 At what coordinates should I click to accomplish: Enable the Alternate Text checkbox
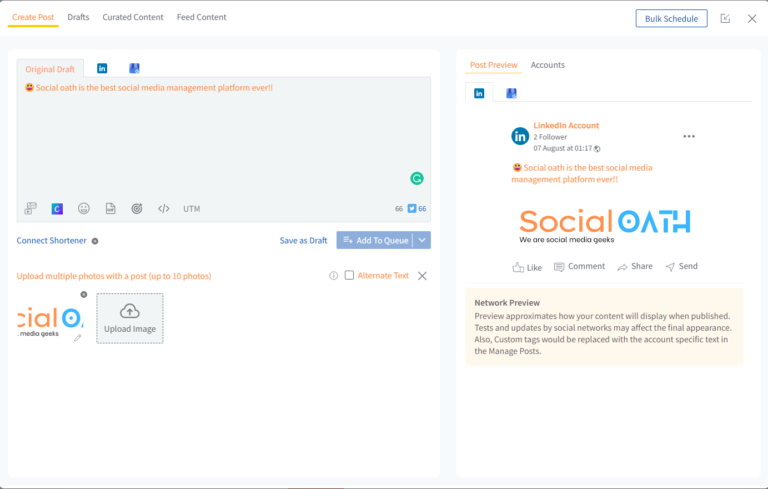pos(349,275)
